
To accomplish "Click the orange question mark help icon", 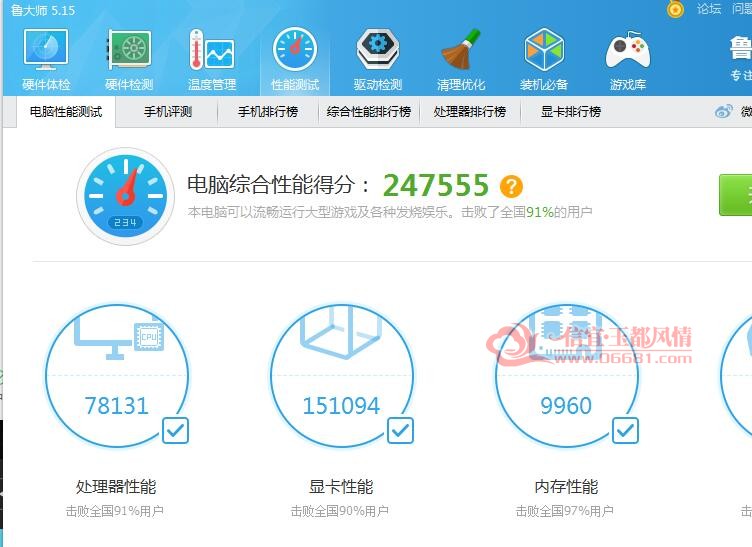I will click(x=511, y=186).
